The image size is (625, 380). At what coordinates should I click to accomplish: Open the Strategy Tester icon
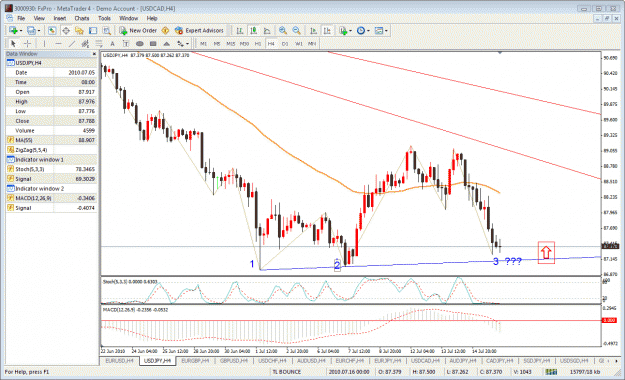click(x=106, y=30)
